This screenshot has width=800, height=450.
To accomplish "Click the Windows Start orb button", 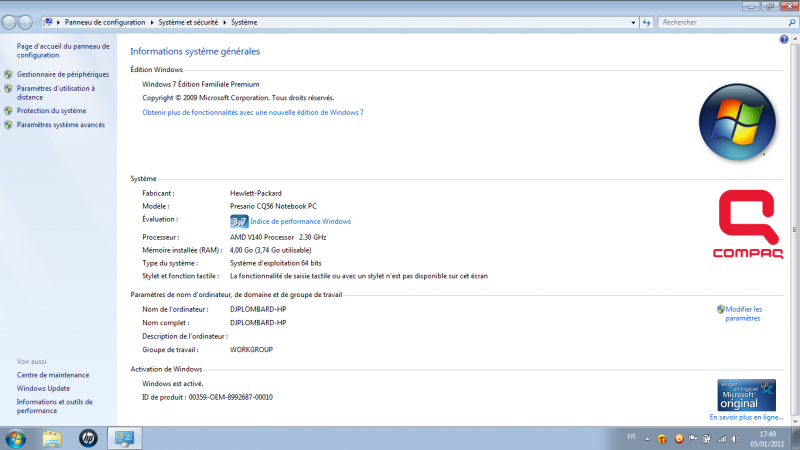I will [16, 438].
